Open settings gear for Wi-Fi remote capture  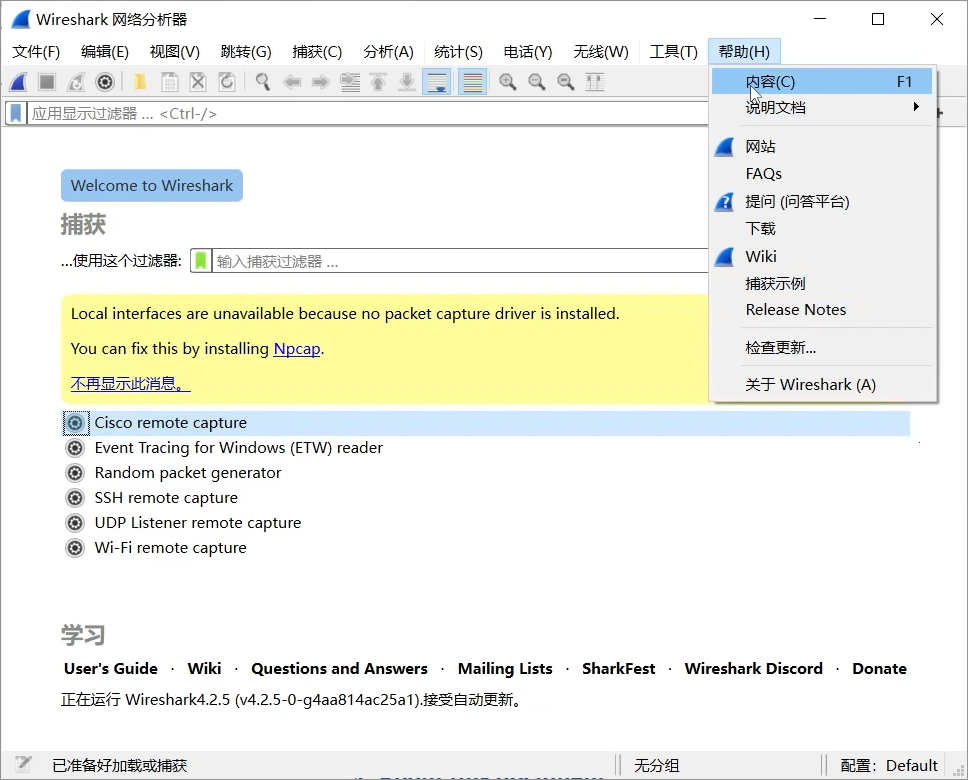(75, 548)
